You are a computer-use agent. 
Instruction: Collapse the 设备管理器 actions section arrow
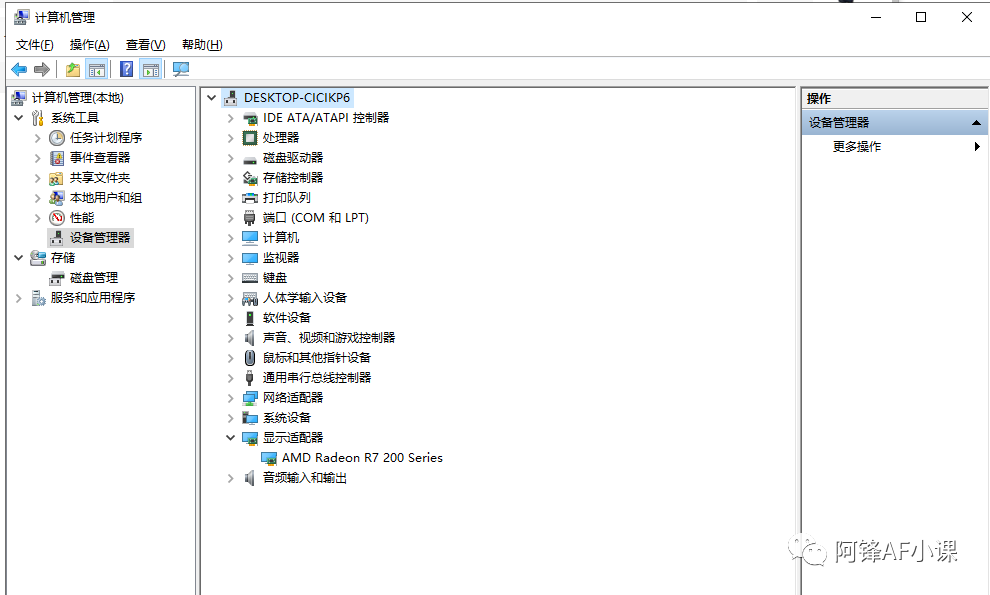point(976,122)
